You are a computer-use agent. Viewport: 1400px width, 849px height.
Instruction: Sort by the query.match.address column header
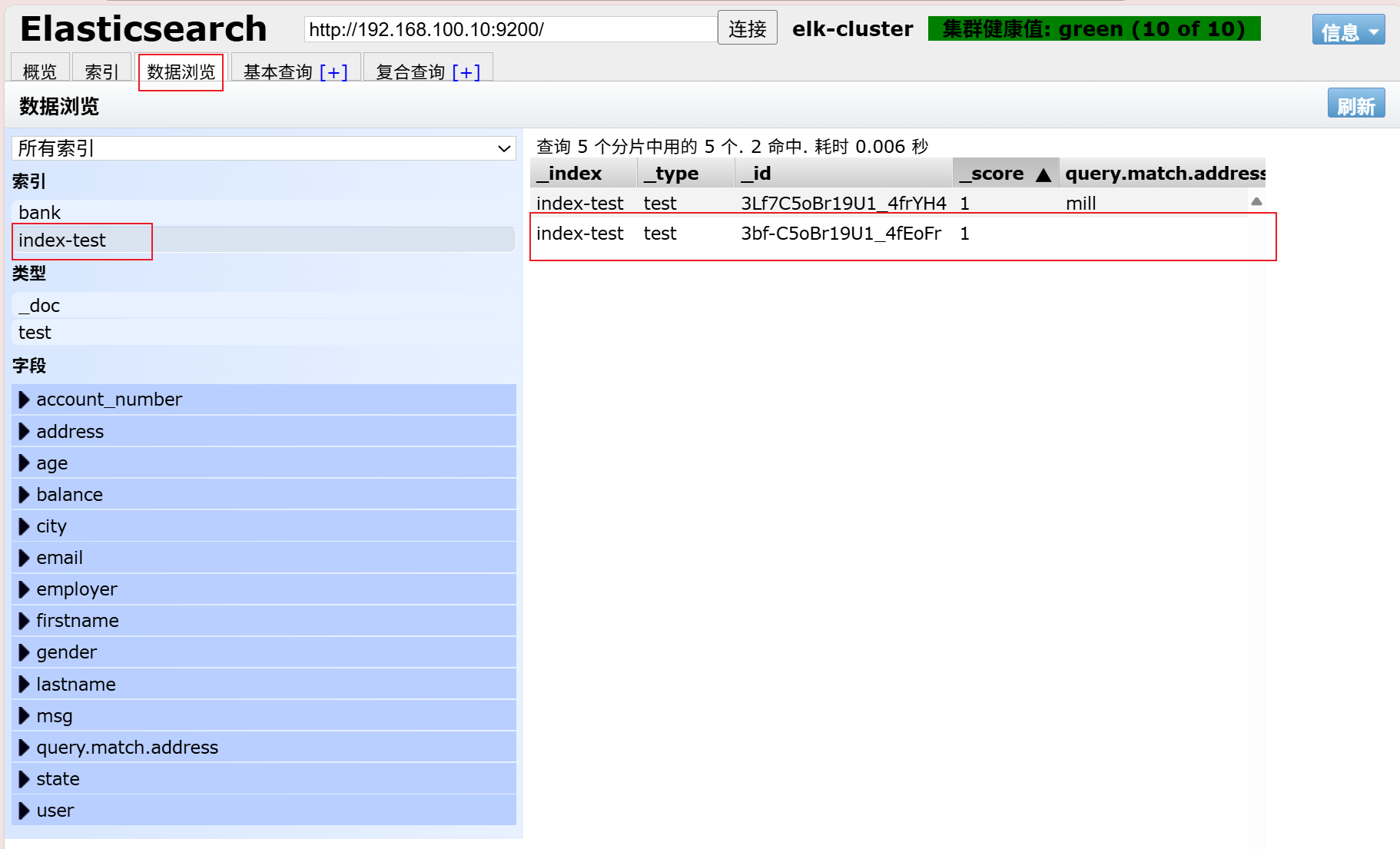point(1162,173)
